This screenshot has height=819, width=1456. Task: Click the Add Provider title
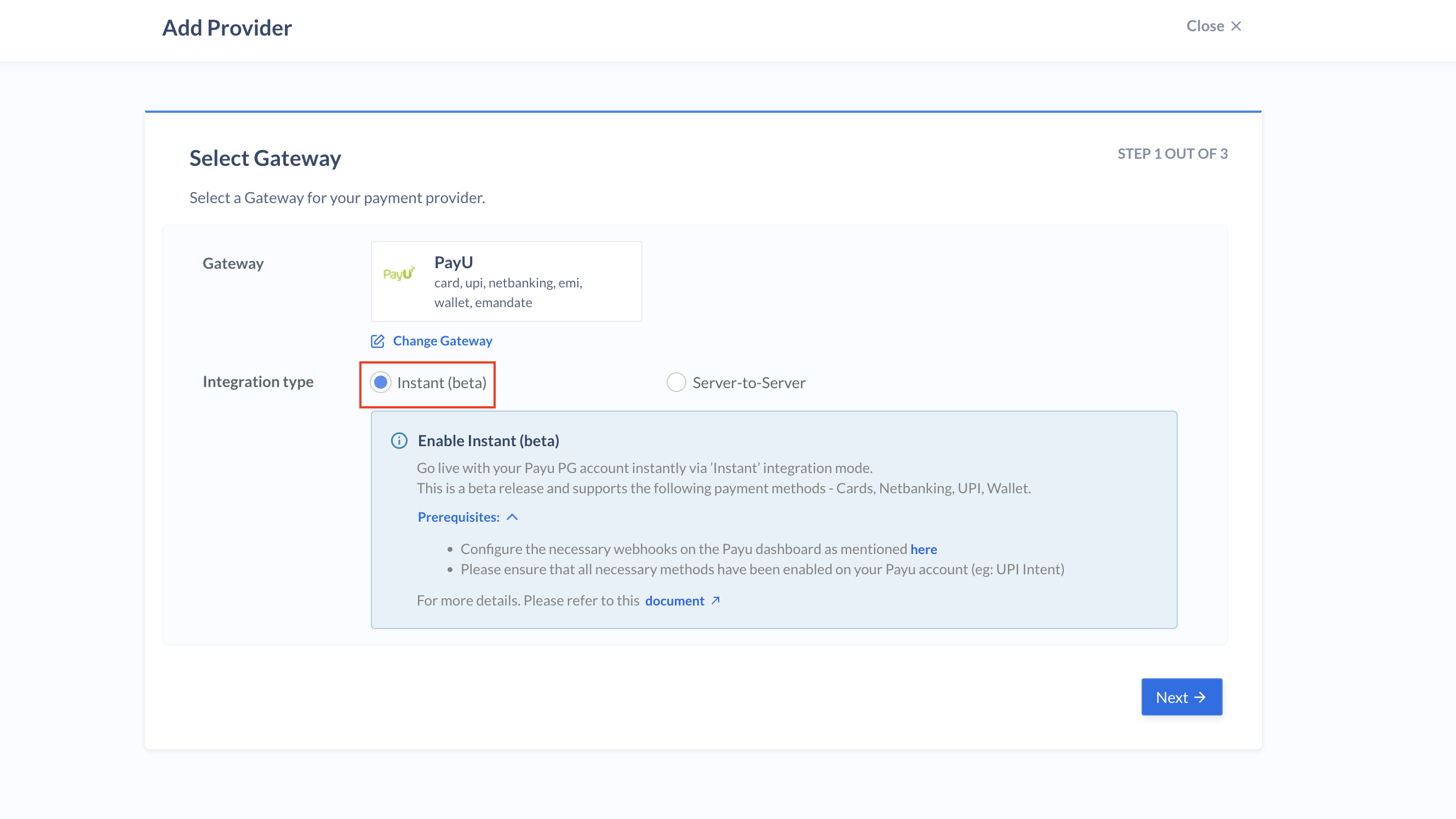point(227,28)
